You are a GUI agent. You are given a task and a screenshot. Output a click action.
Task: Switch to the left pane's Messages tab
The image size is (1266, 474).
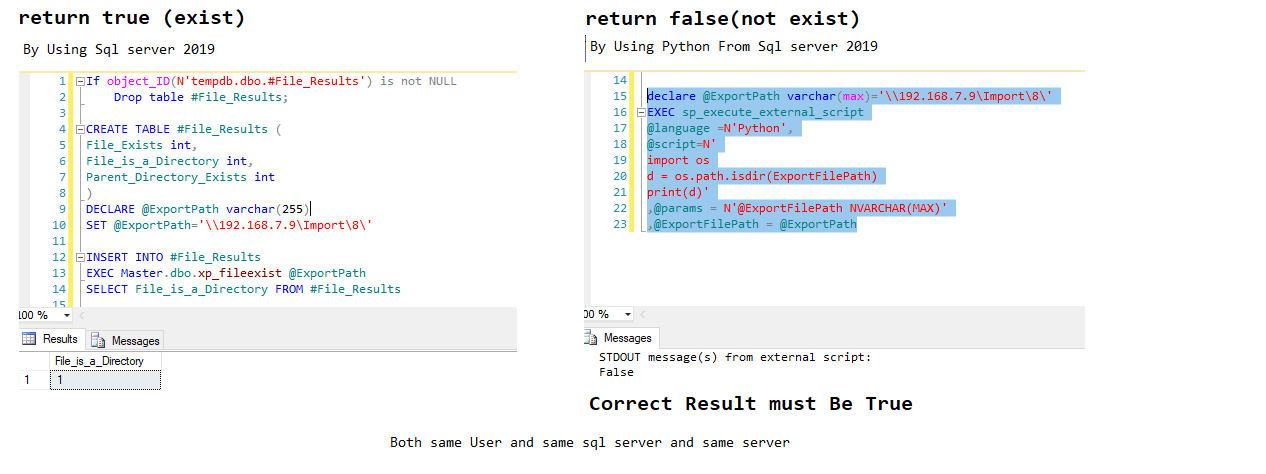125,340
